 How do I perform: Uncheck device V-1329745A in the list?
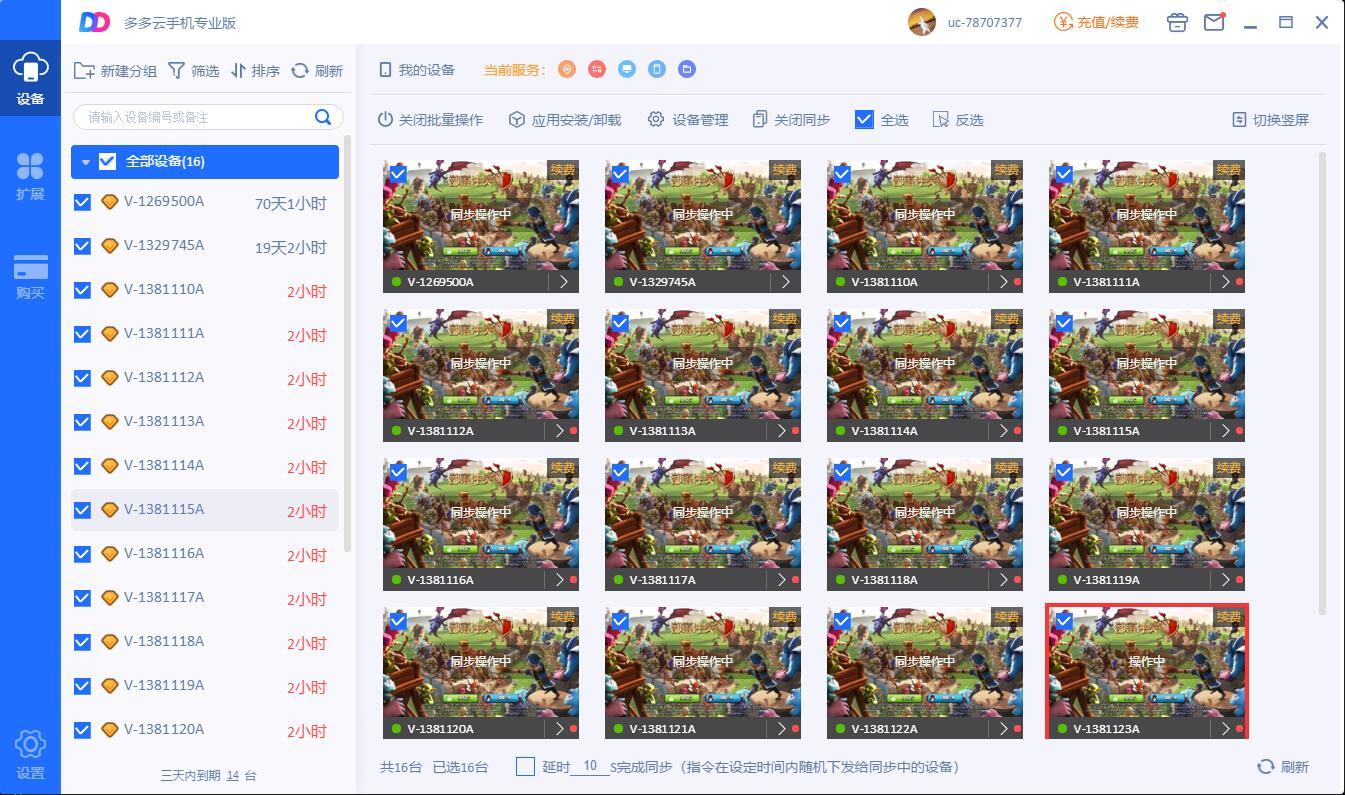click(83, 246)
